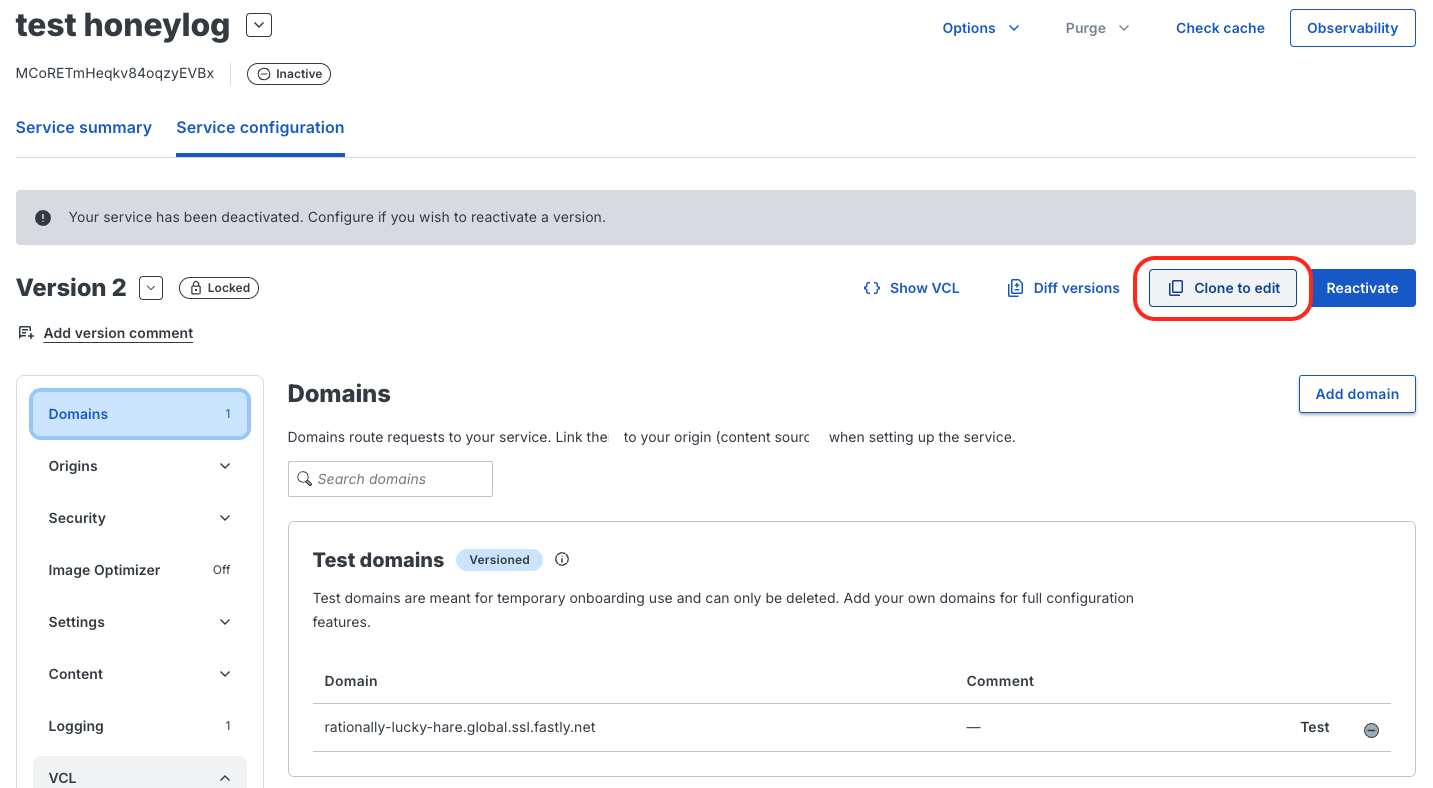Screen dimensions: 1433x788
Task: Click the magnifier icon in Search domains
Action: [305, 479]
